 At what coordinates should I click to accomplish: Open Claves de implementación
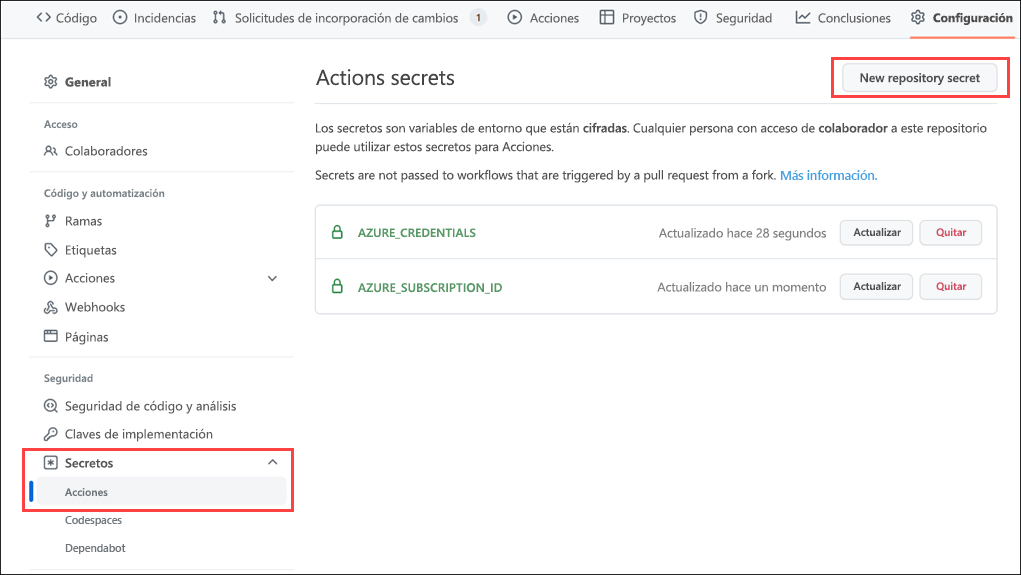pos(139,434)
